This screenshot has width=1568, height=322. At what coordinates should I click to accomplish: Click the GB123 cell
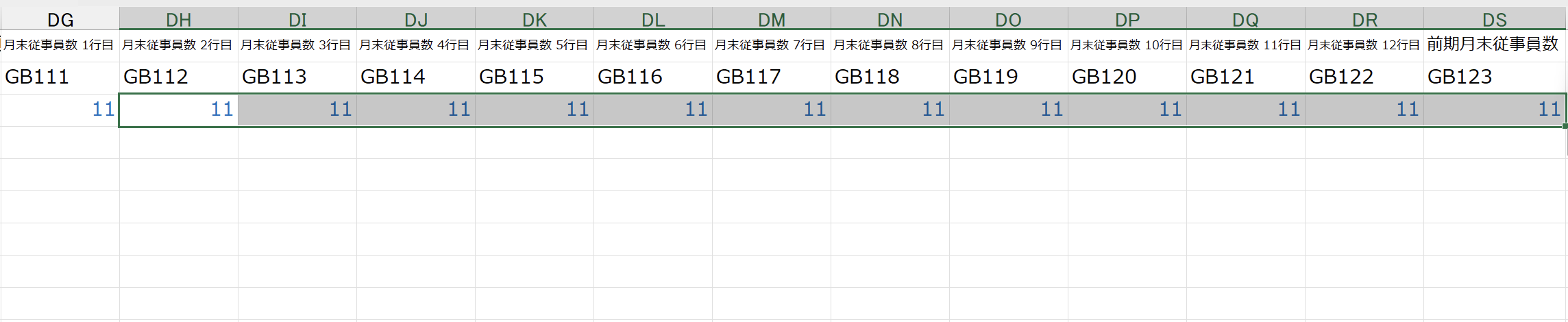pyautogui.click(x=1495, y=77)
